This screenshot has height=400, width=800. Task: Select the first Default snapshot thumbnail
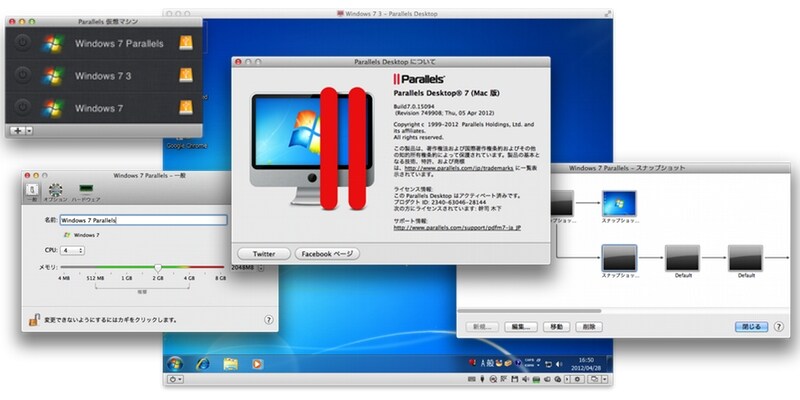[683, 258]
